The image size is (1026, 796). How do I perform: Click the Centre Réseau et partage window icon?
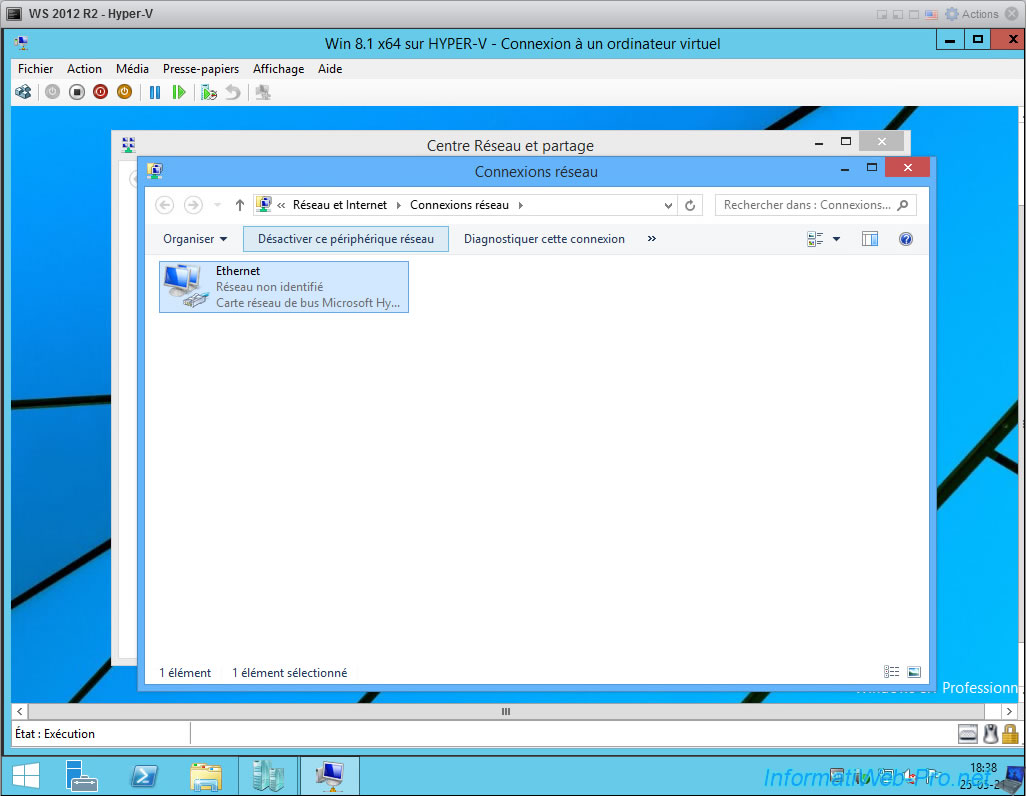coord(128,145)
